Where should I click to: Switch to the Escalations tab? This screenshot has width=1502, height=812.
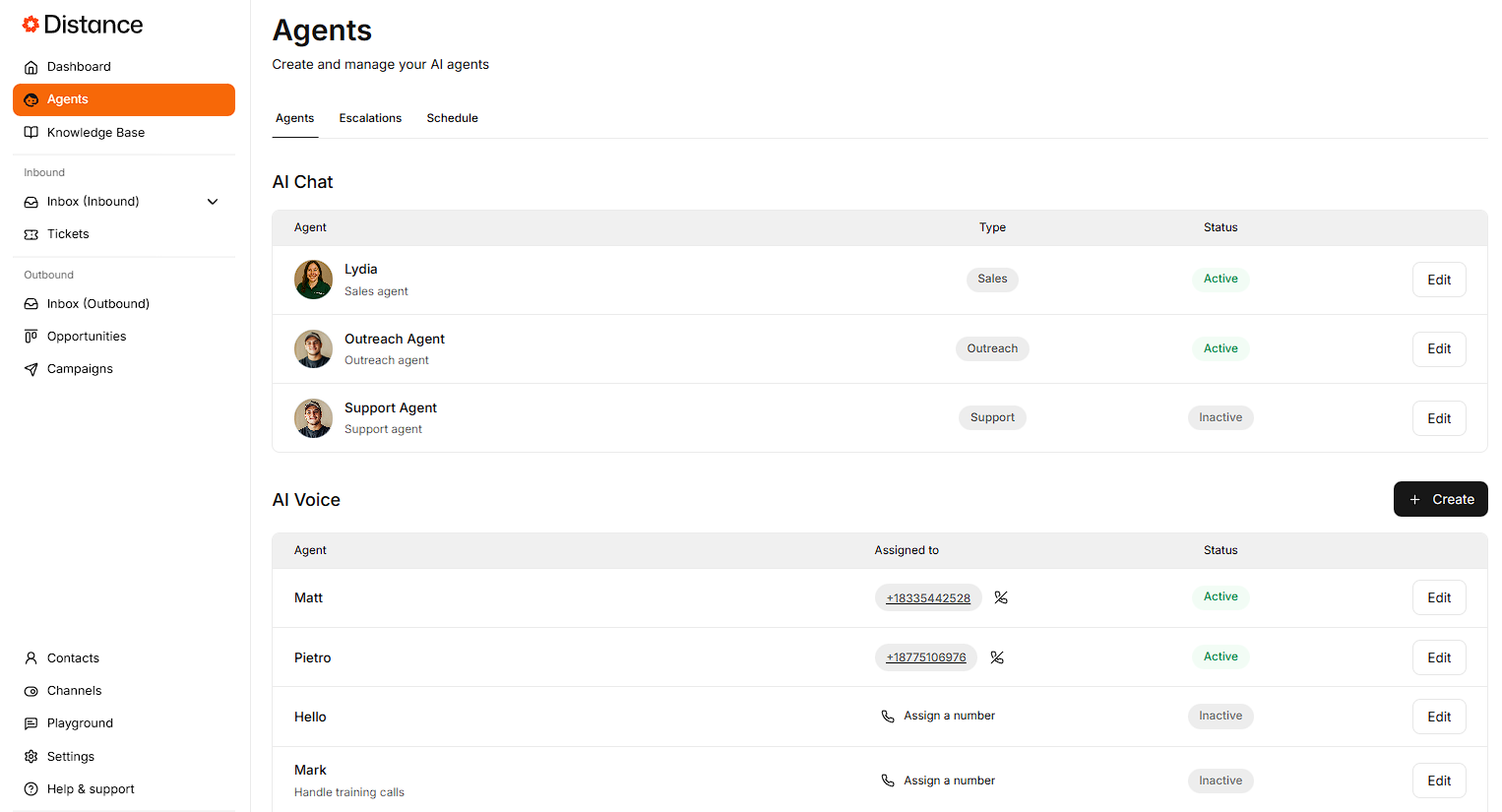point(370,118)
